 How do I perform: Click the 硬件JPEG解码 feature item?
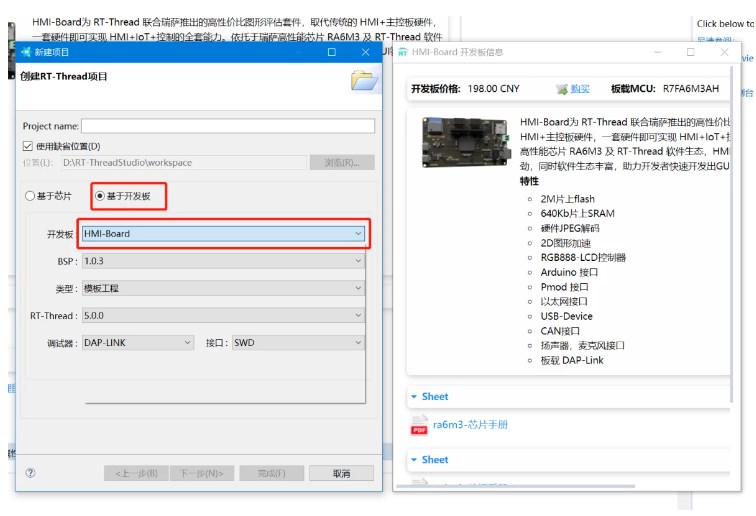pyautogui.click(x=570, y=228)
